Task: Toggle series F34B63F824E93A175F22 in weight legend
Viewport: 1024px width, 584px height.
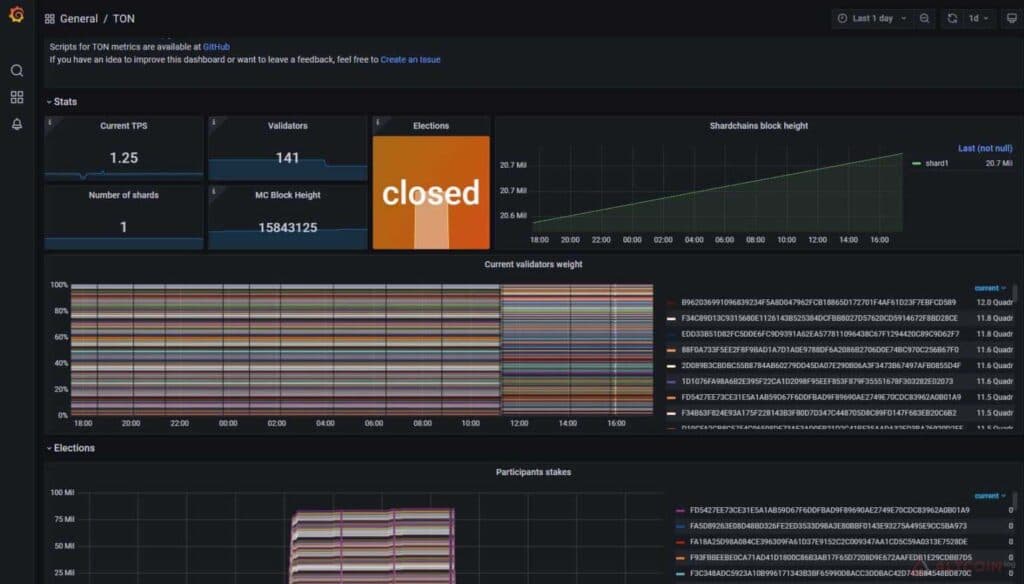Action: pyautogui.click(x=819, y=413)
